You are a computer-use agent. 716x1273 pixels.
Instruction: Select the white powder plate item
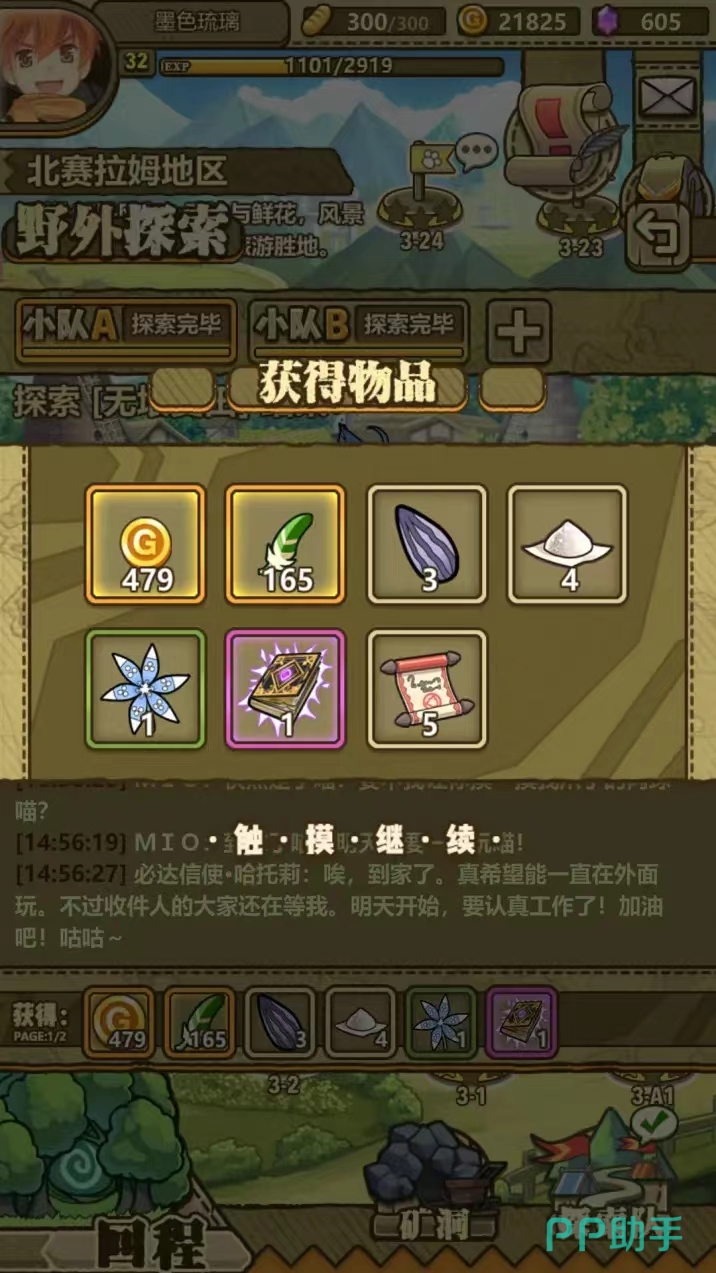click(x=568, y=545)
